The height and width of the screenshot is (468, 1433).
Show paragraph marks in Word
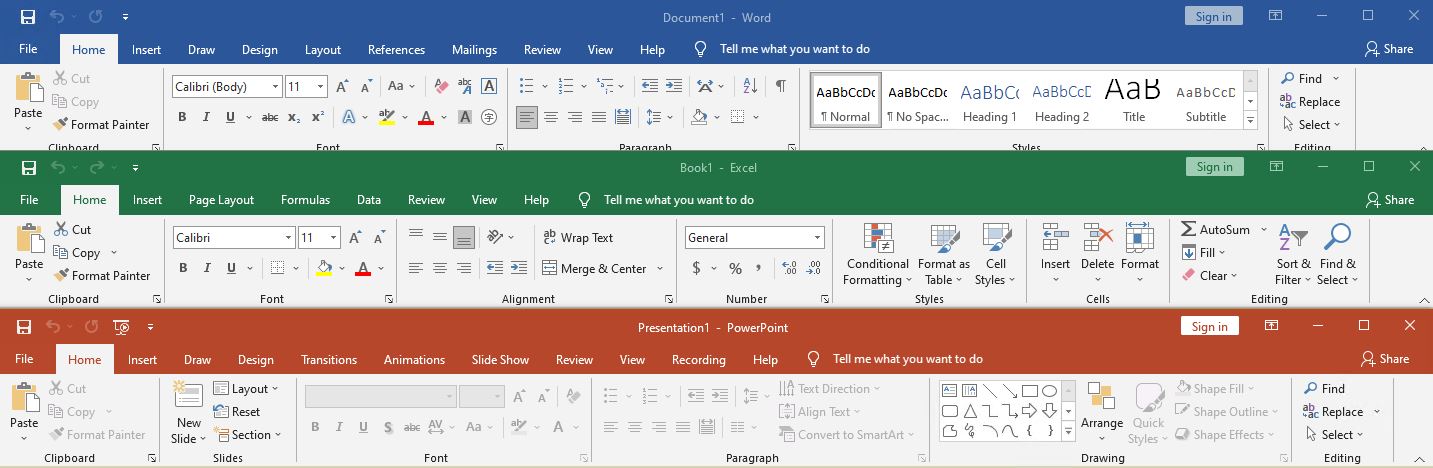point(780,86)
